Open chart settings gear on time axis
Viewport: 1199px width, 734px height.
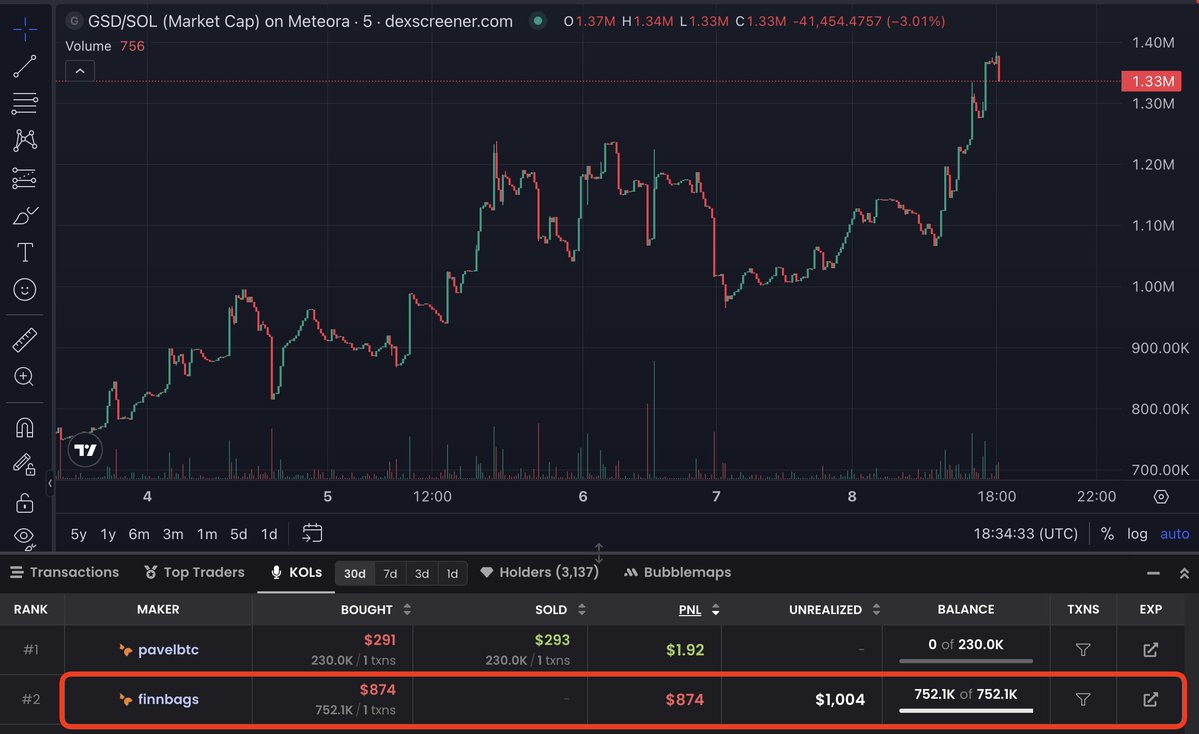(x=1161, y=497)
